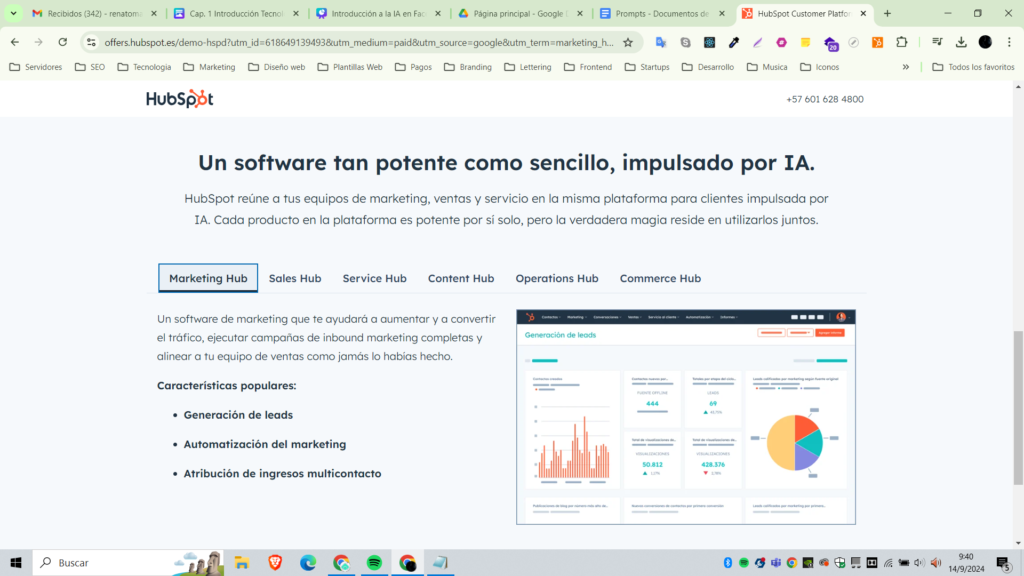Open the Extensions puzzle piece menu
Image resolution: width=1024 pixels, height=576 pixels.
pos(902,42)
